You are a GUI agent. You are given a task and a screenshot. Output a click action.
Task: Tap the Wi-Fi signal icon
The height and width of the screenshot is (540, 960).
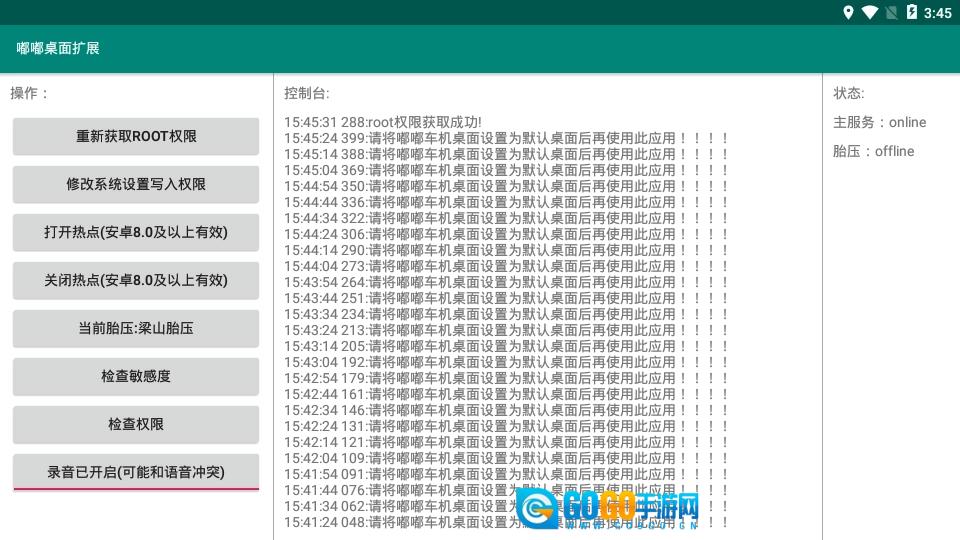[869, 13]
